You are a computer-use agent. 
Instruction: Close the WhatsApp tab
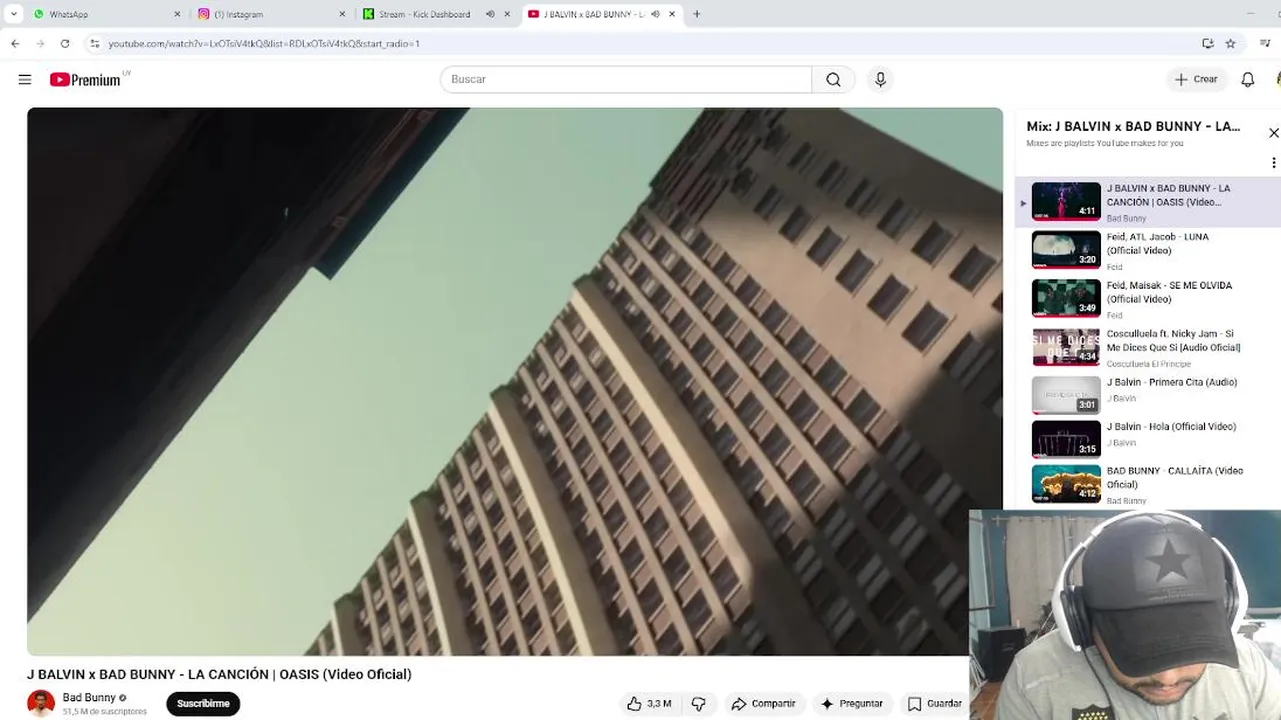tap(177, 14)
